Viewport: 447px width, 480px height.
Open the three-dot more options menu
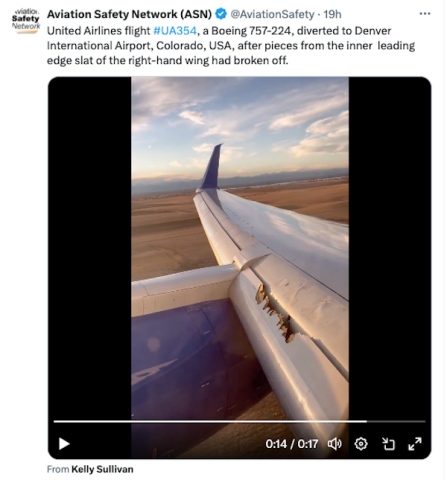pyautogui.click(x=425, y=14)
